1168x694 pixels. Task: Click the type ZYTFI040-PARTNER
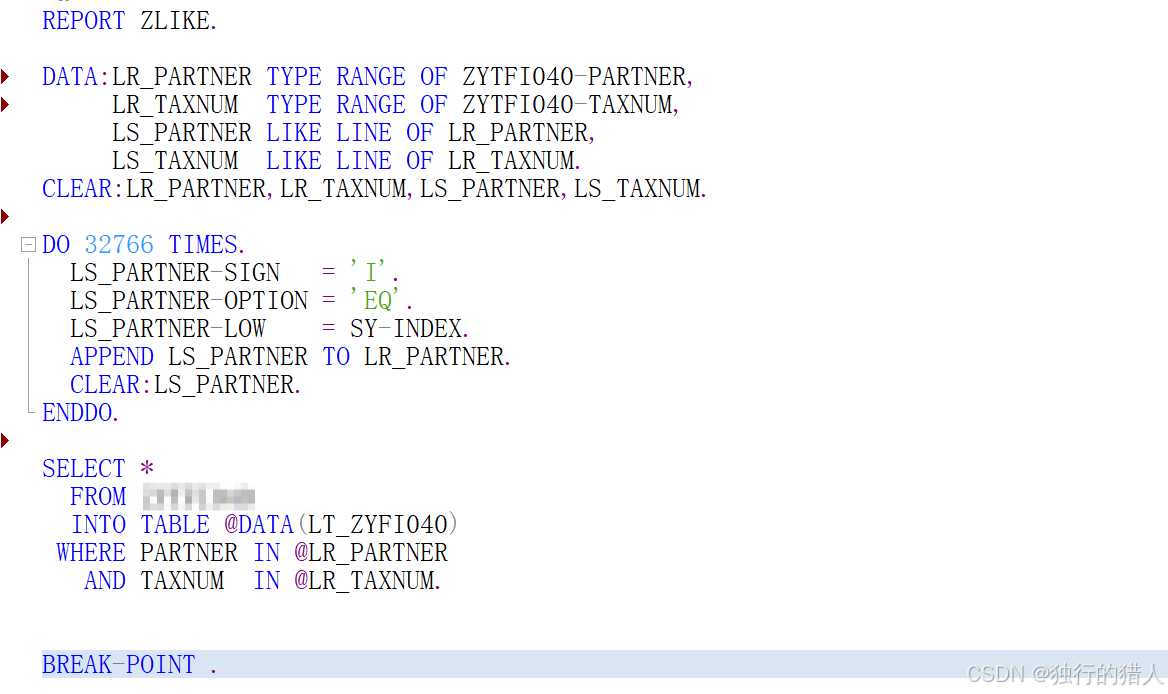[x=574, y=77]
